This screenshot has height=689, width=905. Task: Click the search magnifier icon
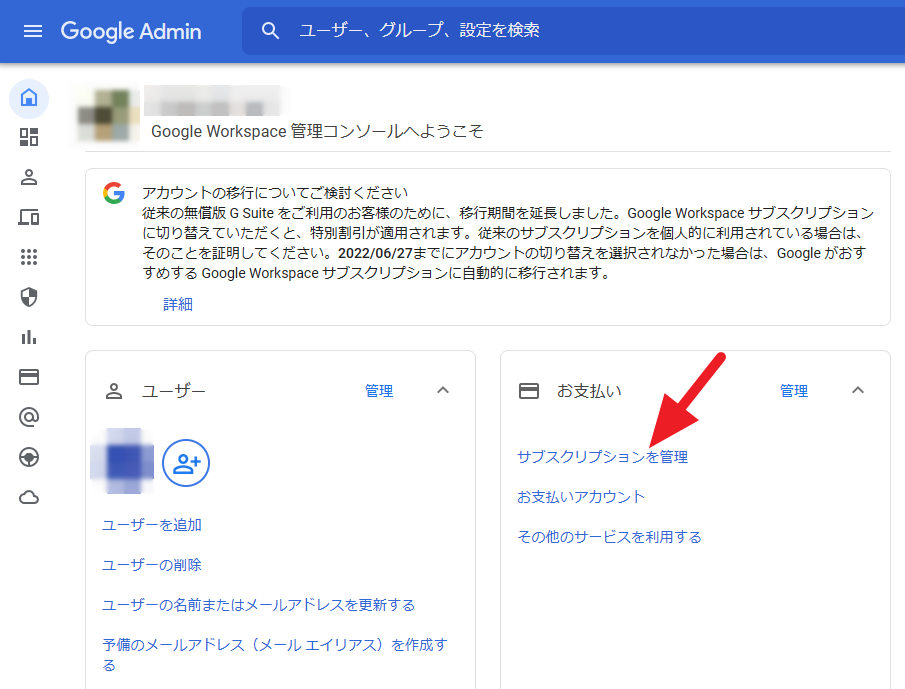tap(270, 31)
